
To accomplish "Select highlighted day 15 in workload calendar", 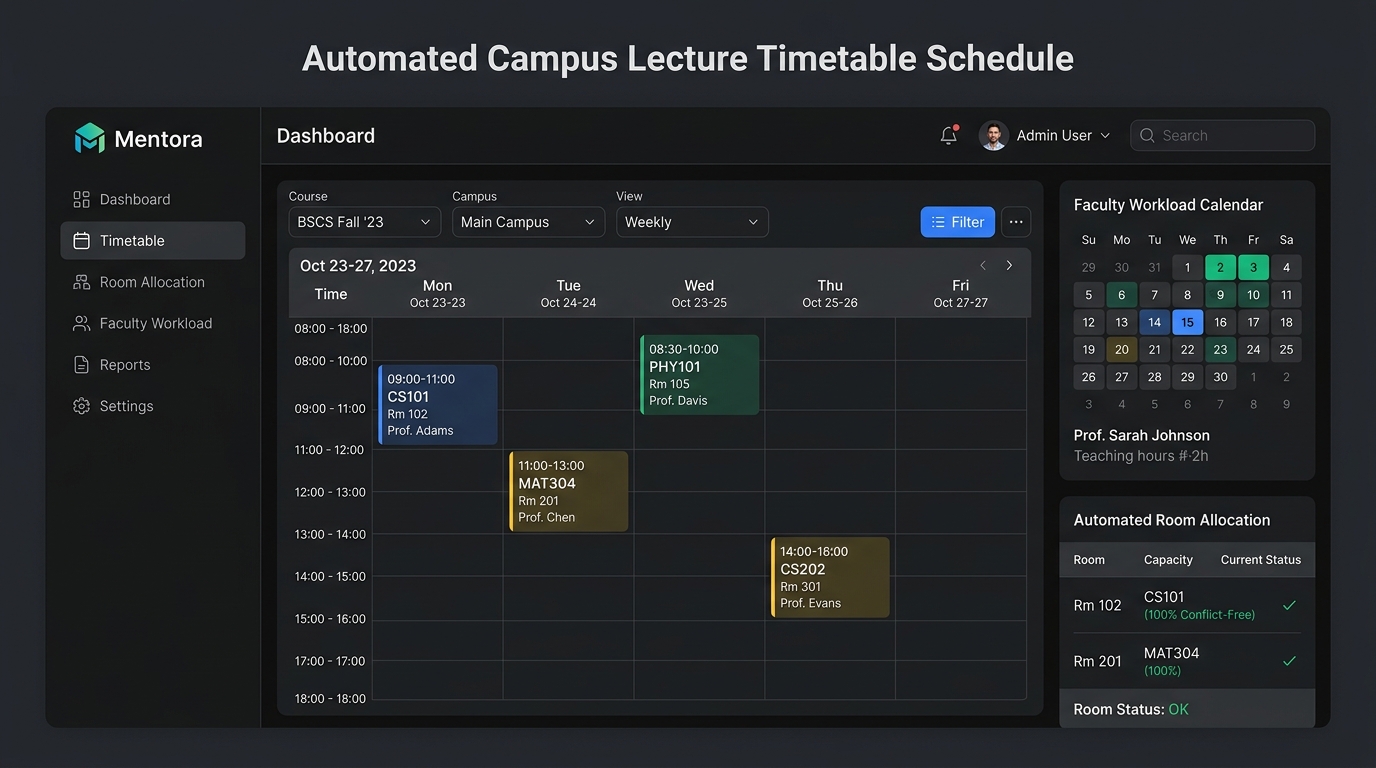I will tap(1187, 322).
